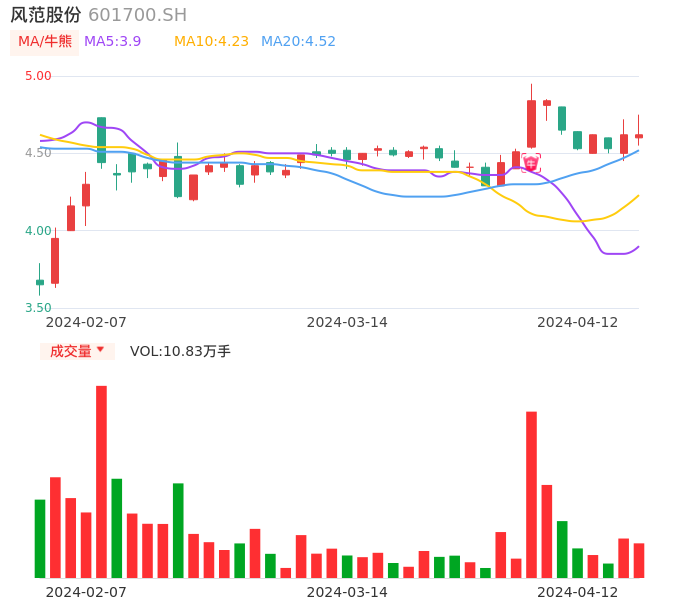Click the large red candlestick above the bull marker
Screen dimensions: 686x606
[531, 124]
